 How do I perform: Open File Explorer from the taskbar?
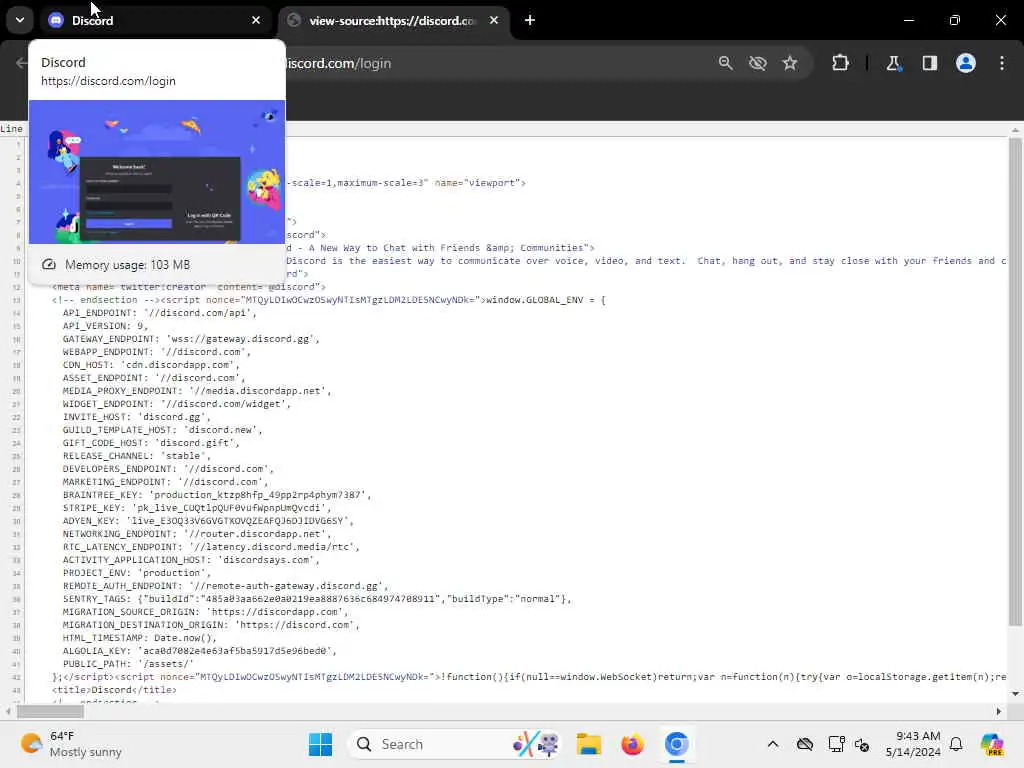point(588,744)
